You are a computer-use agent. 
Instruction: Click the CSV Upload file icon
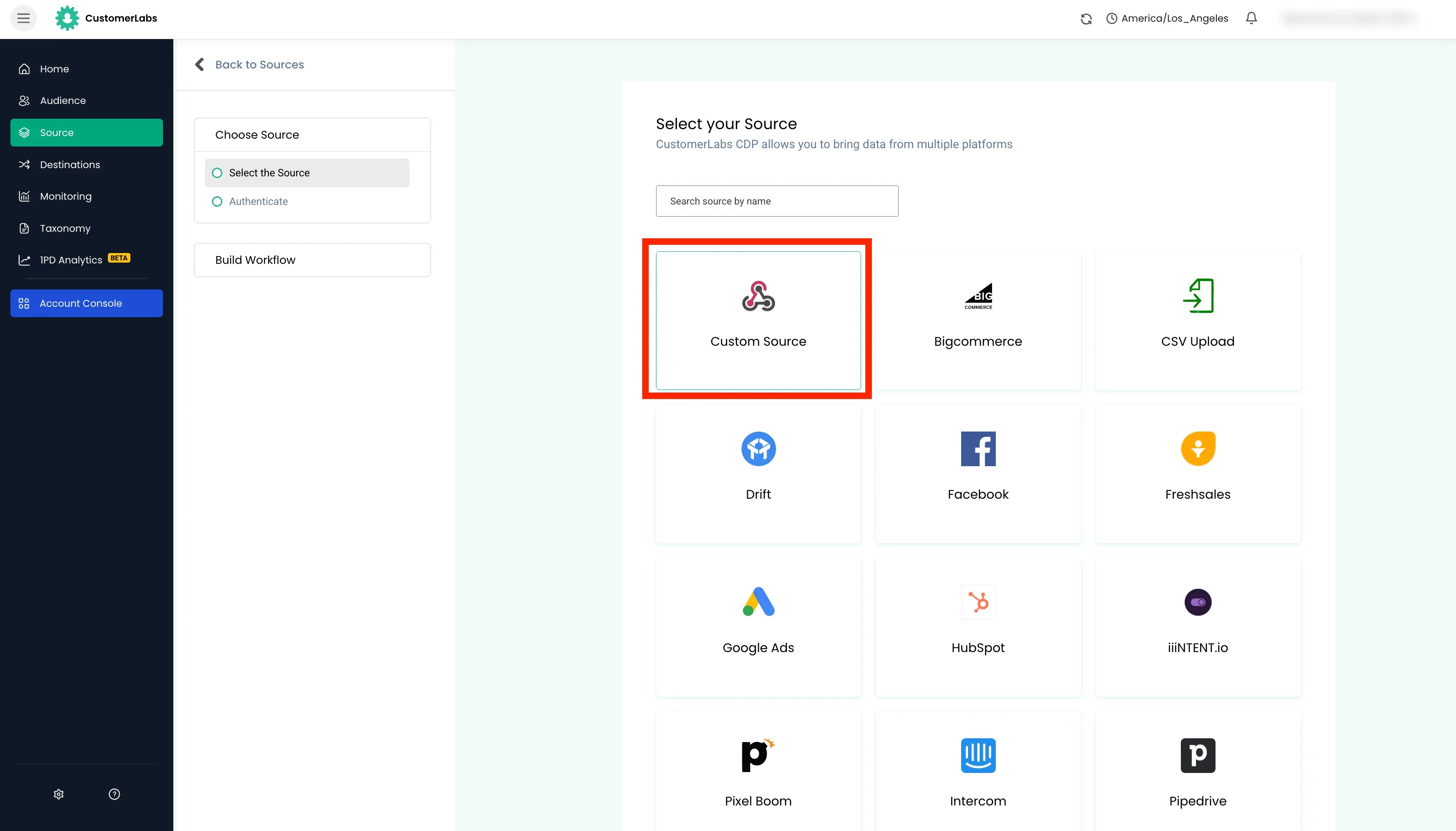coord(1197,295)
